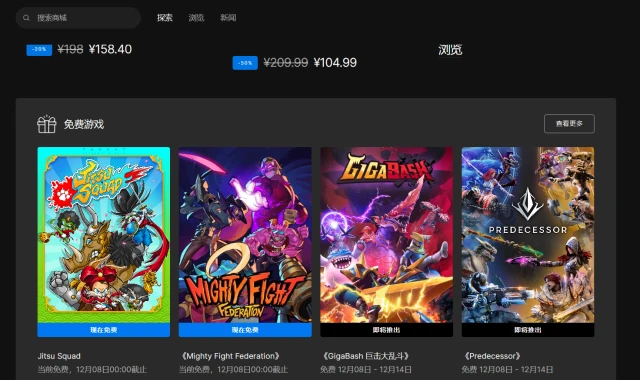
Task: Click Jitsu Squad's 当前免费 deadline text
Action: tap(92, 369)
